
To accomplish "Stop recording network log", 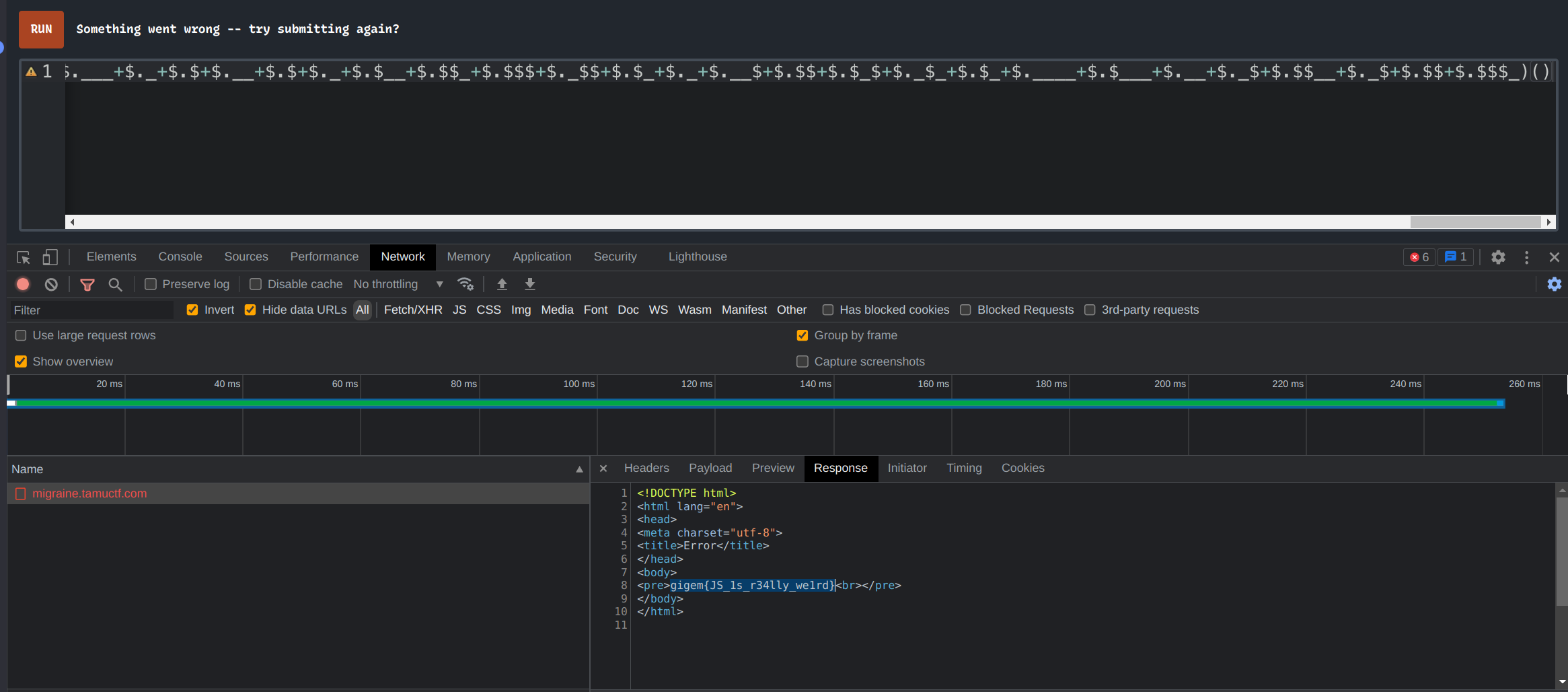I will [23, 284].
